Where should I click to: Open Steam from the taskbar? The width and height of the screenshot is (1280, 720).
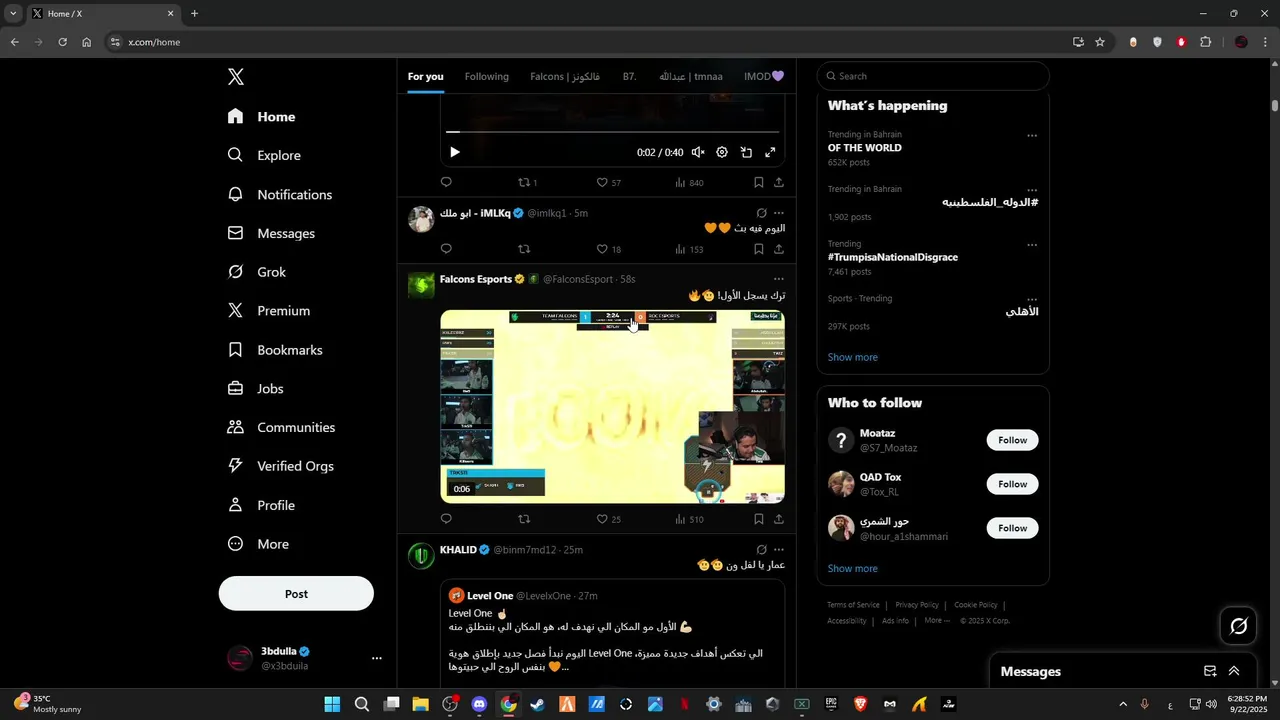[x=538, y=704]
